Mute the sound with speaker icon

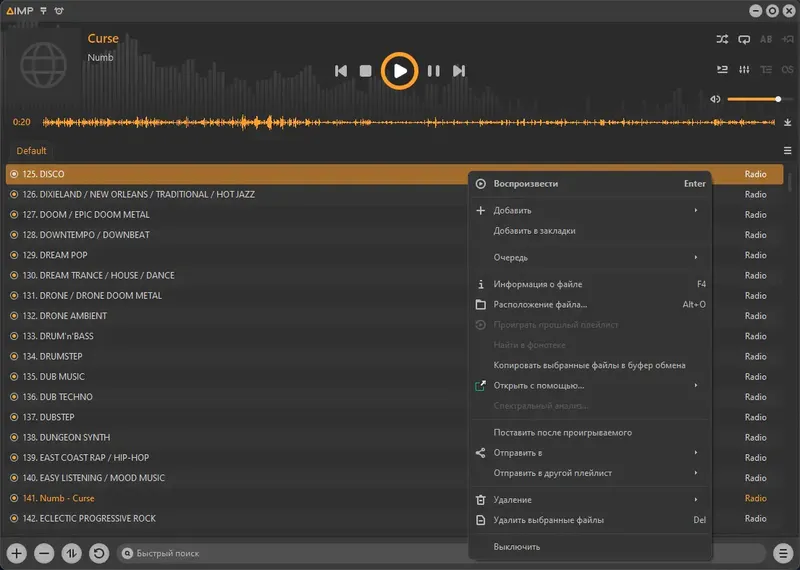715,99
